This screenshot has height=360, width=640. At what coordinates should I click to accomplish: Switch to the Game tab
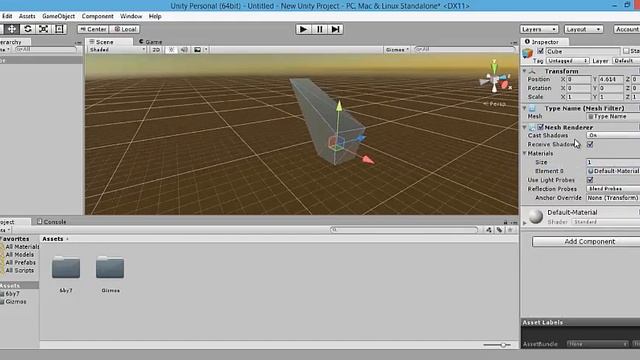151,42
